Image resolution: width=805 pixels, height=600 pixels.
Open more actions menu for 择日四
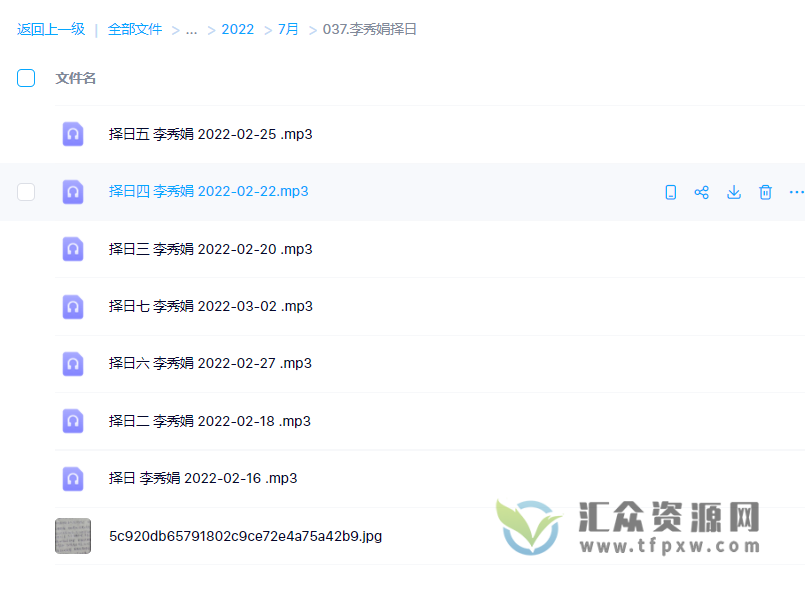pyautogui.click(x=795, y=192)
